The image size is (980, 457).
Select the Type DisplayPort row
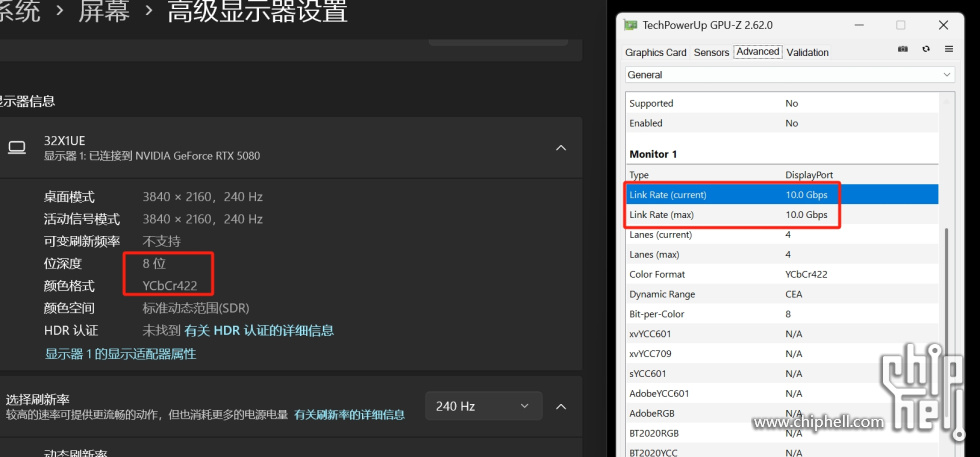click(x=782, y=175)
